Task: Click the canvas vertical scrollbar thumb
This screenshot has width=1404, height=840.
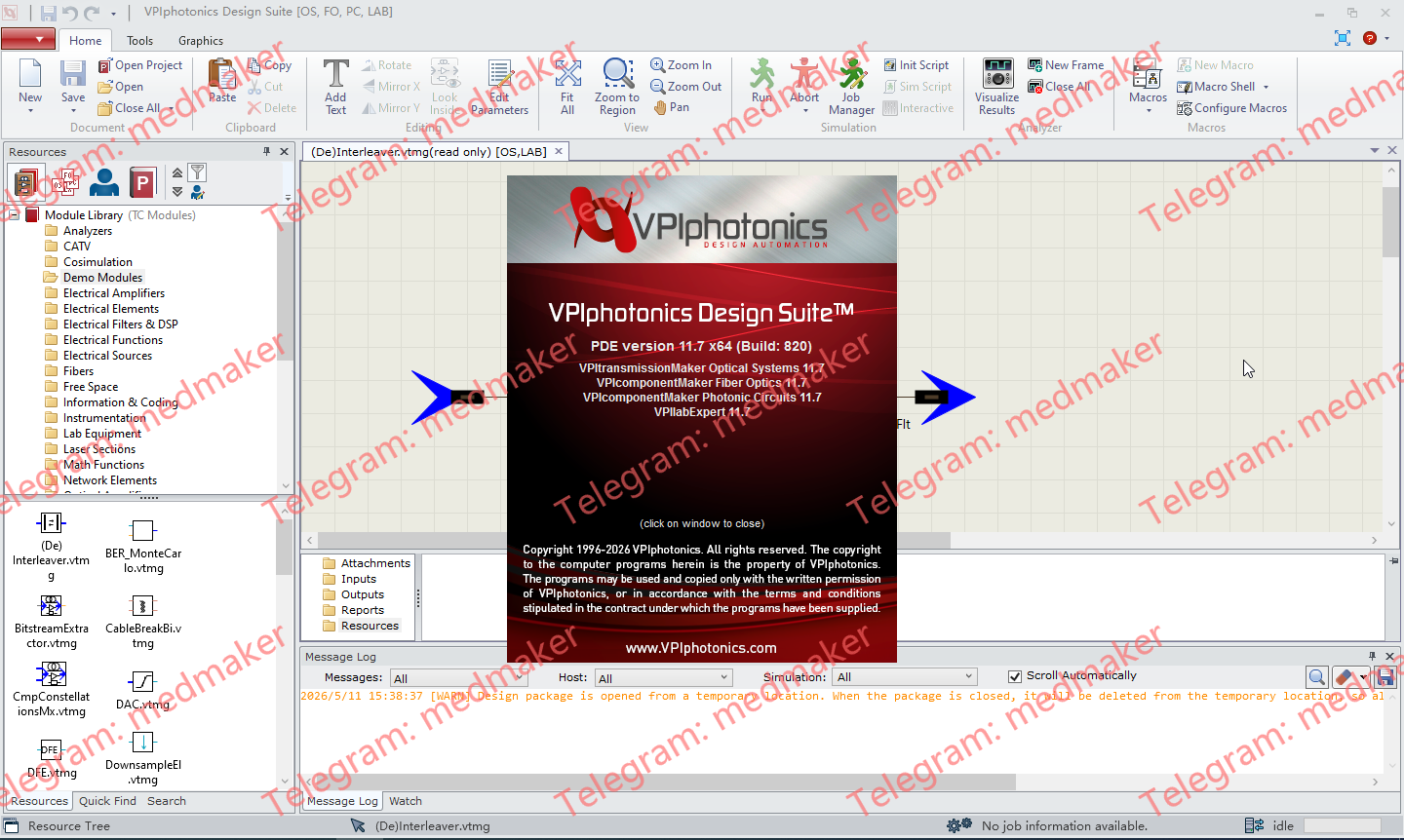Action: (1391, 221)
